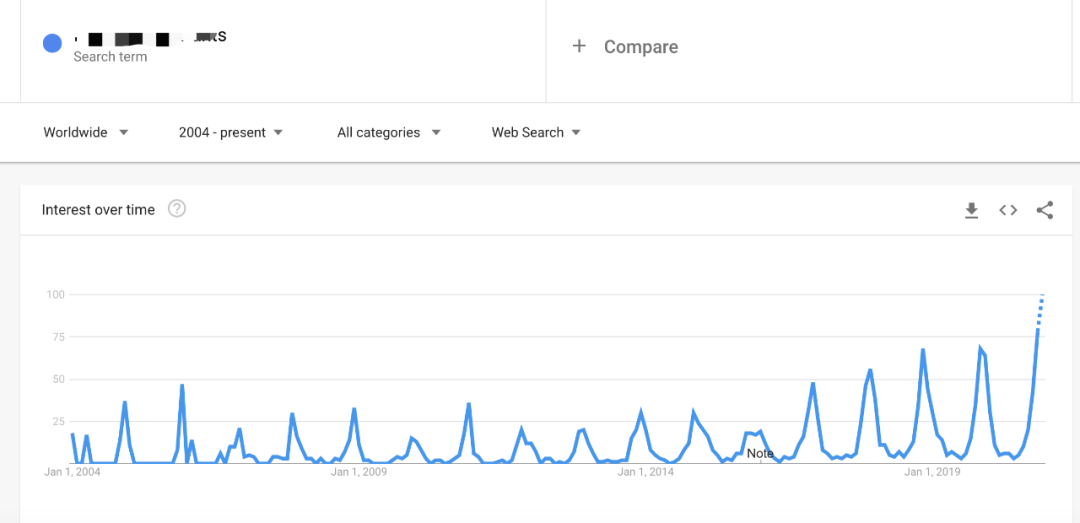Click the Jan 1, 2009 axis label
Viewport: 1080px width, 523px height.
[x=359, y=472]
